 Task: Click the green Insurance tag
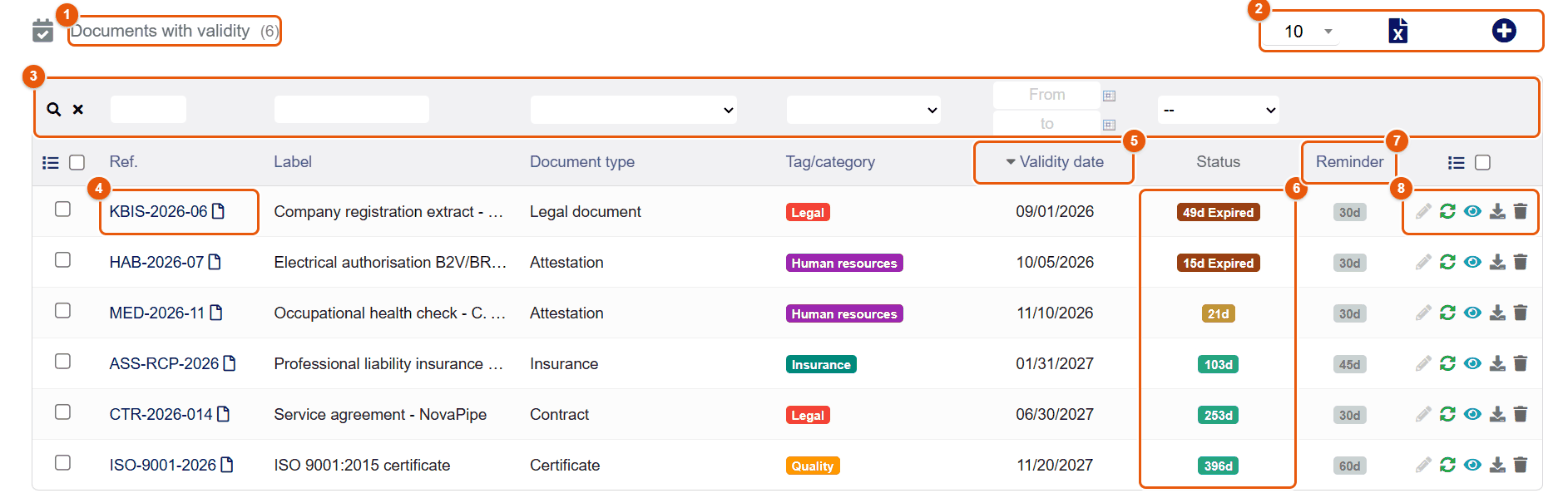822,364
